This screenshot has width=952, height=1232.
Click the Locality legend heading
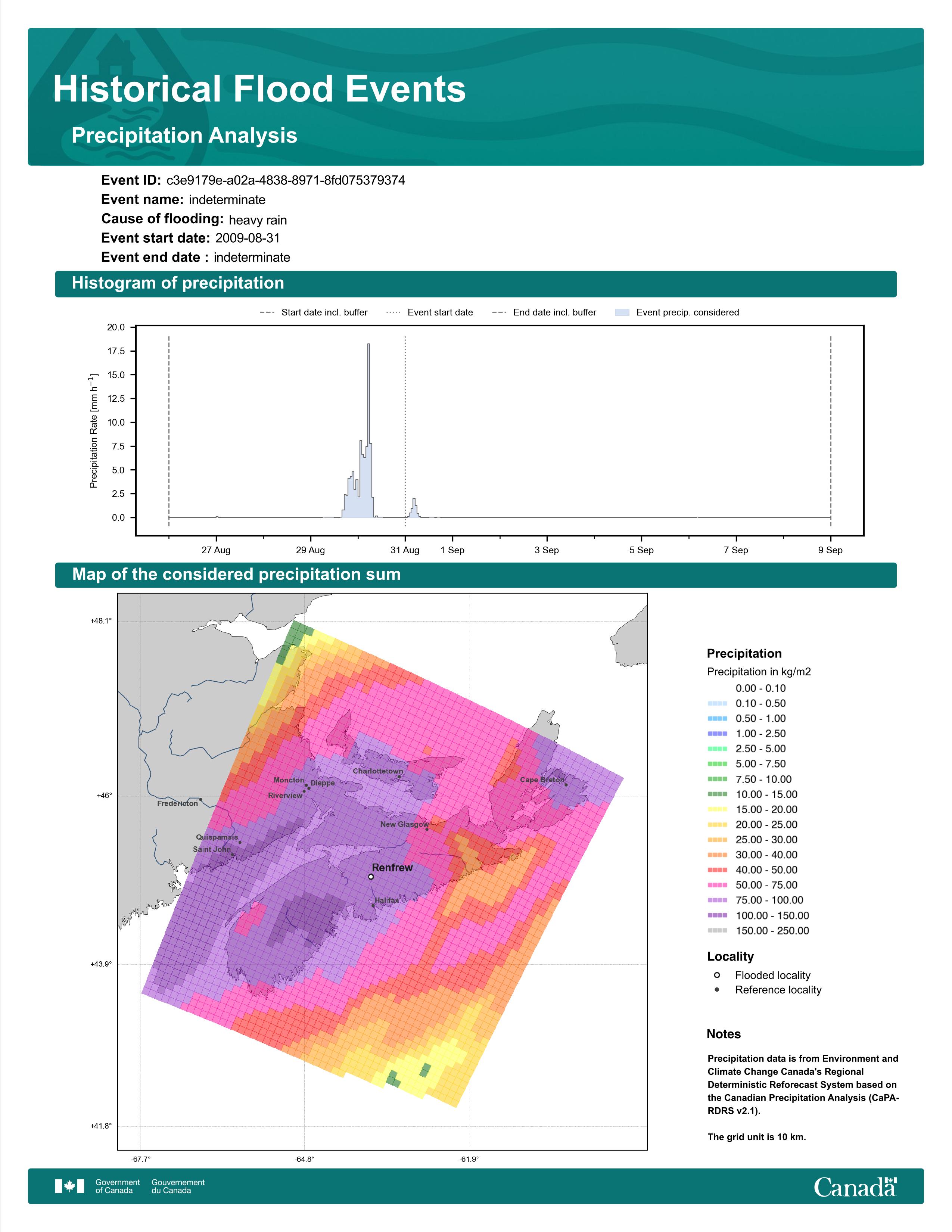pos(730,956)
